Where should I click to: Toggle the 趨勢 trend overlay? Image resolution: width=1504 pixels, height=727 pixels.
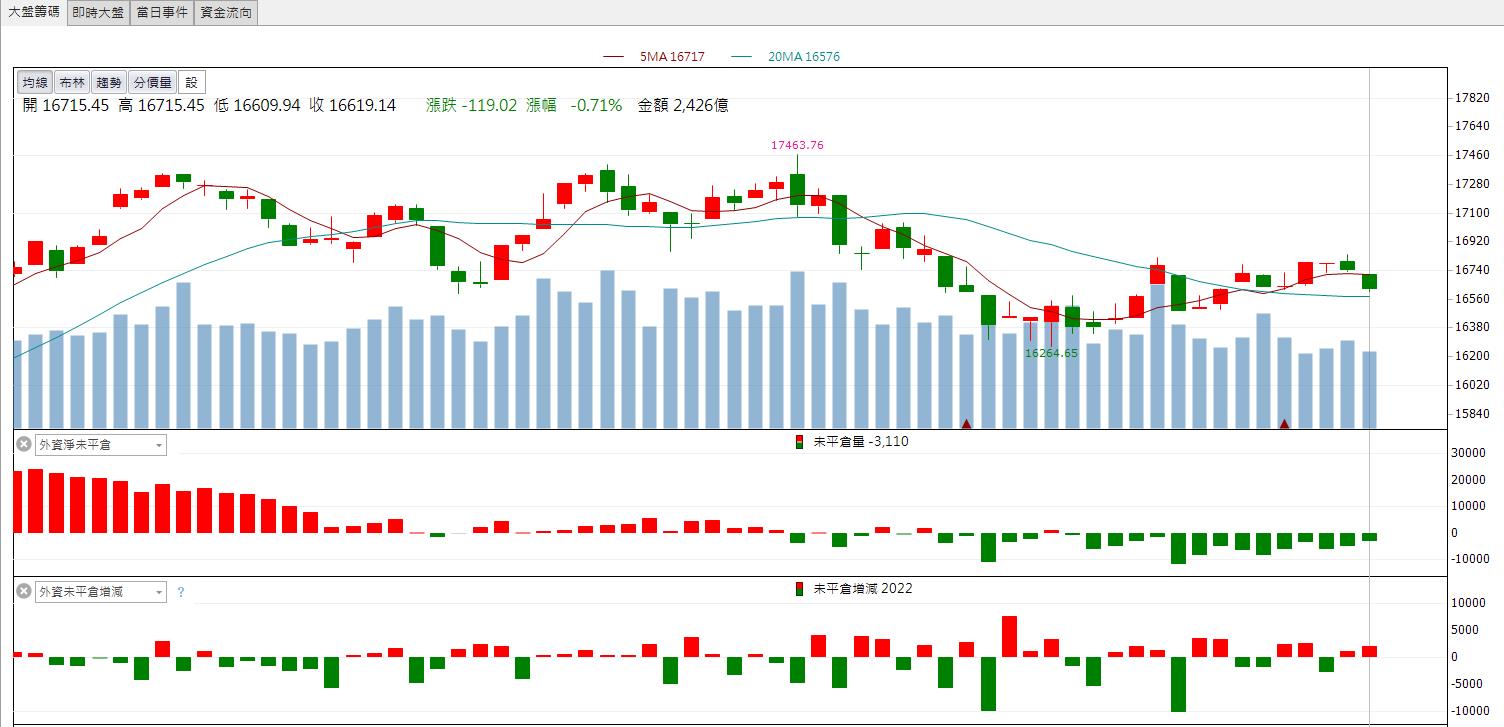pos(108,83)
